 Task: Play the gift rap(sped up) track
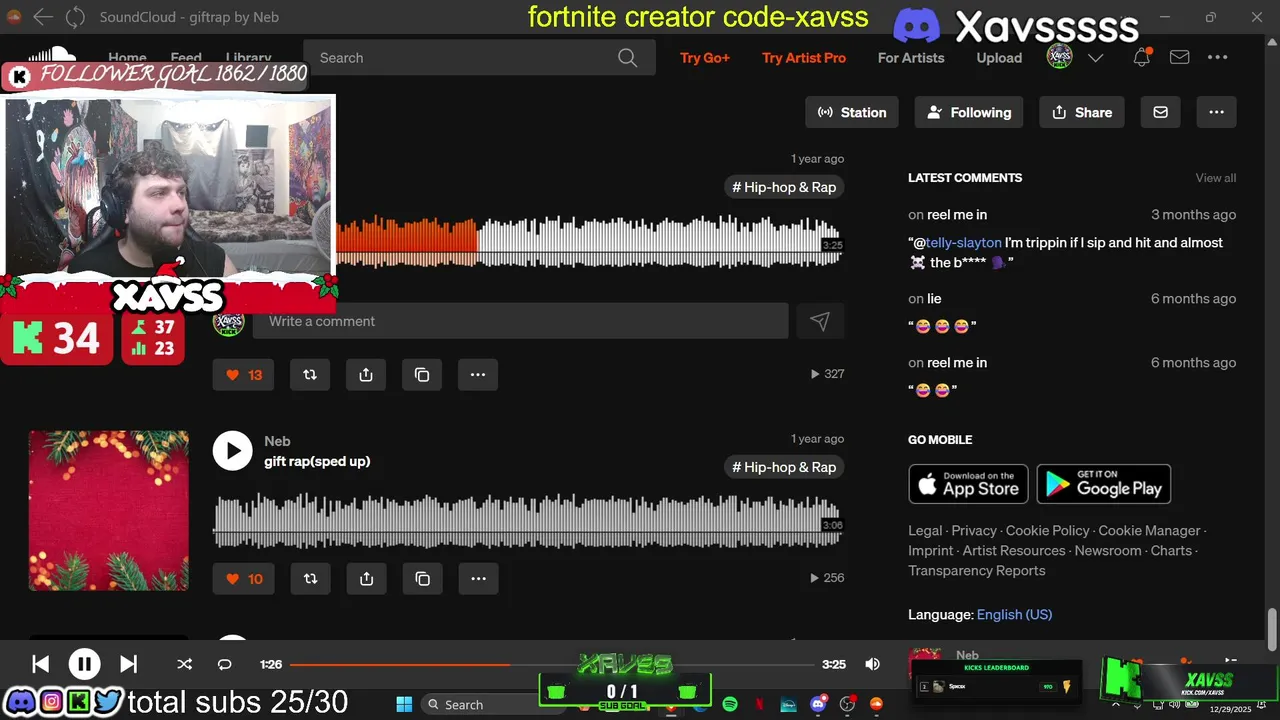tap(232, 451)
